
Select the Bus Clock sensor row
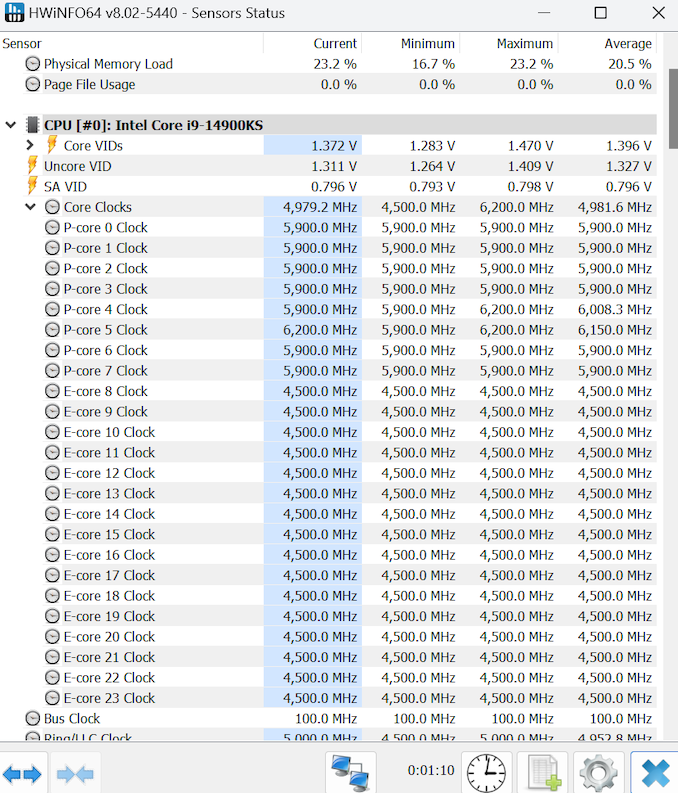pos(329,718)
